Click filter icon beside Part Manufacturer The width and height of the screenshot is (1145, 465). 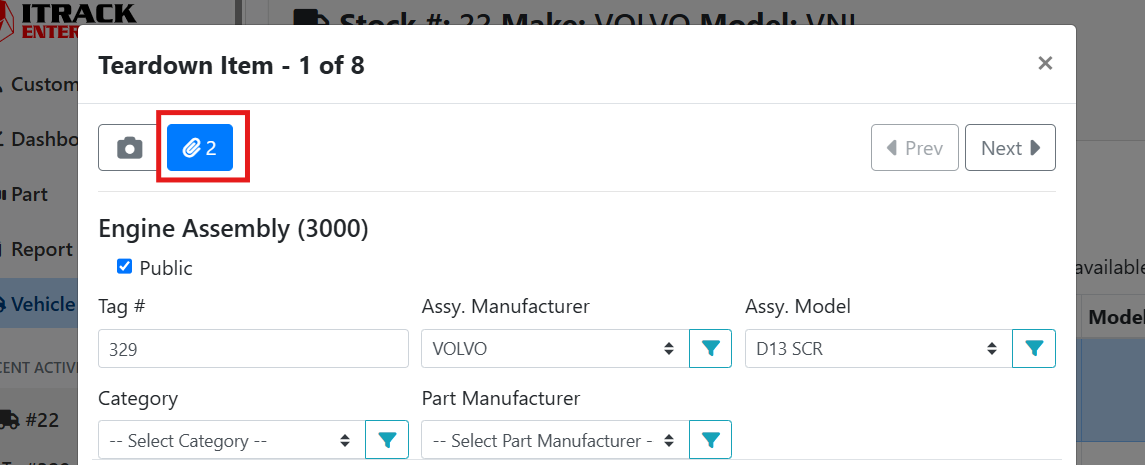(x=711, y=440)
